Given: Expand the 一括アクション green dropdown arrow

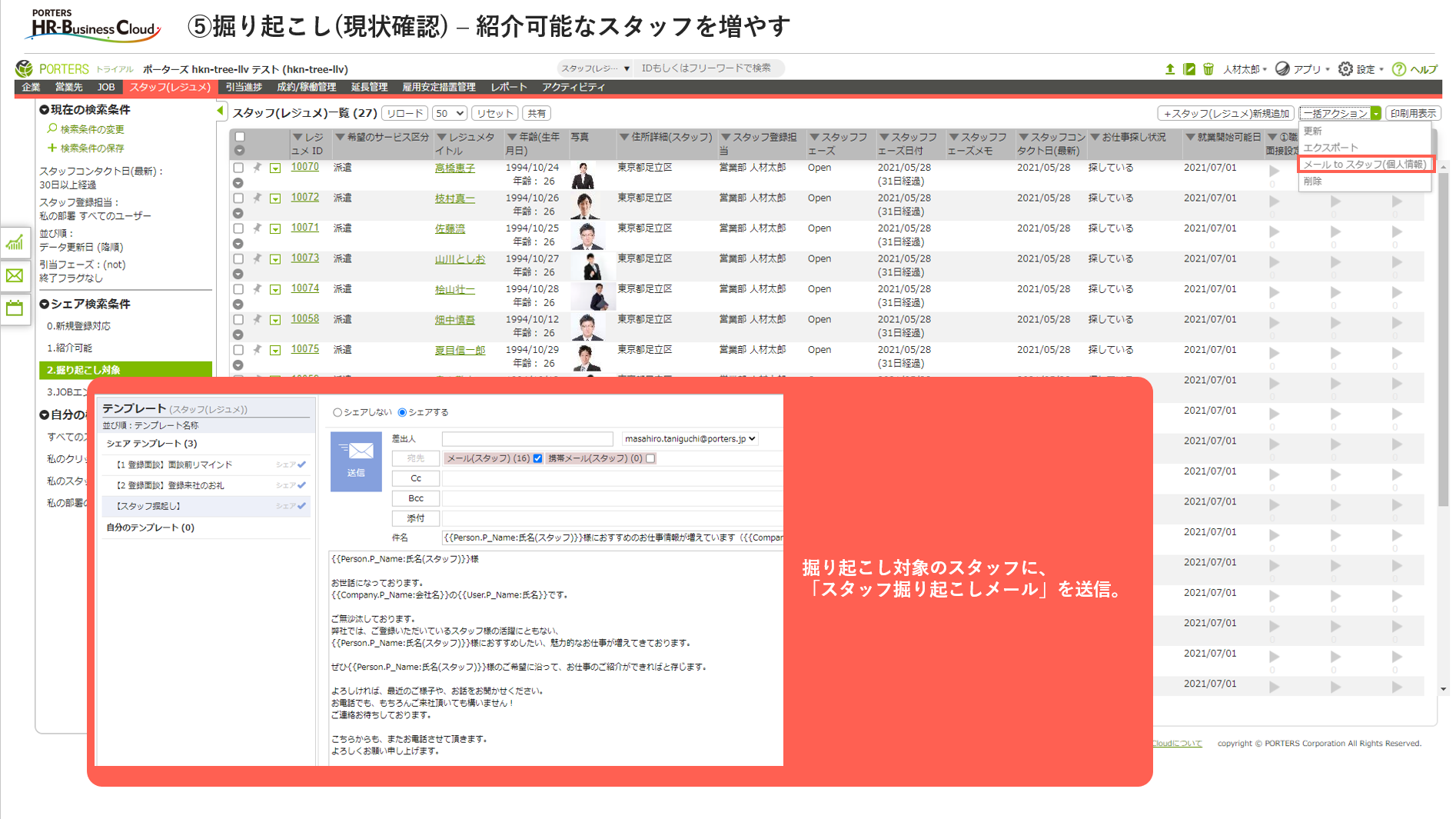Looking at the screenshot, I should pyautogui.click(x=1375, y=113).
